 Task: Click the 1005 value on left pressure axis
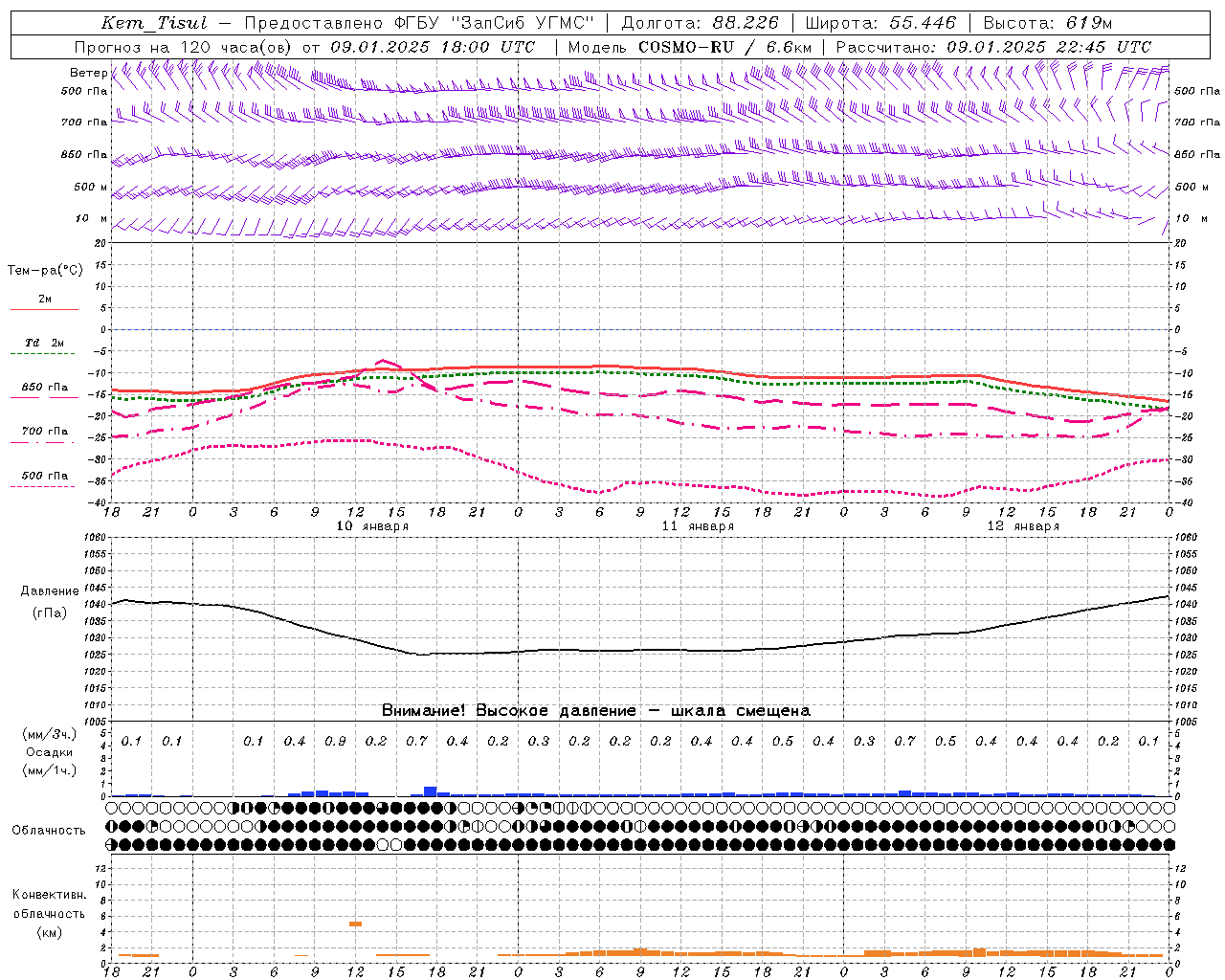coord(97,722)
